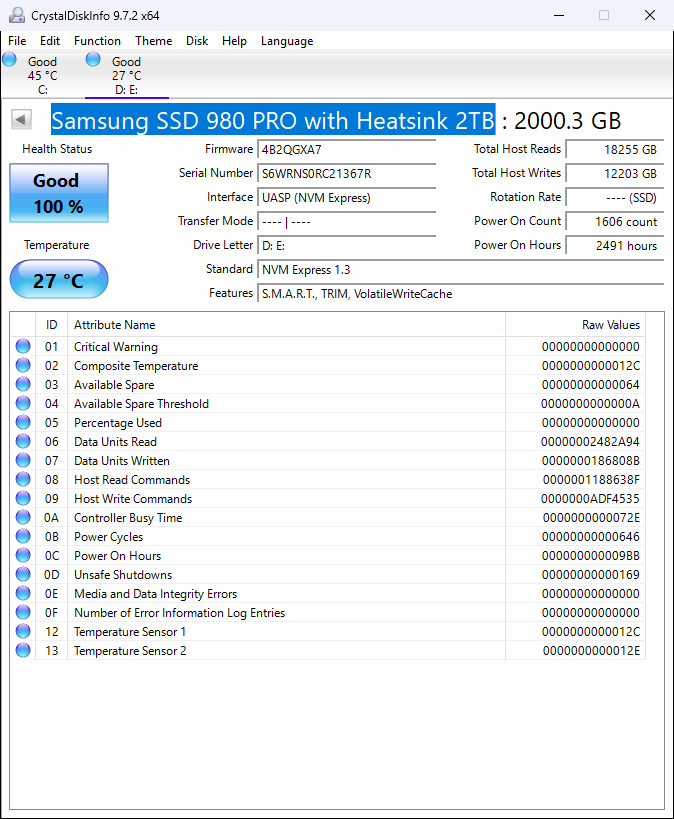Select the Critical Warning attribute name

(x=115, y=347)
